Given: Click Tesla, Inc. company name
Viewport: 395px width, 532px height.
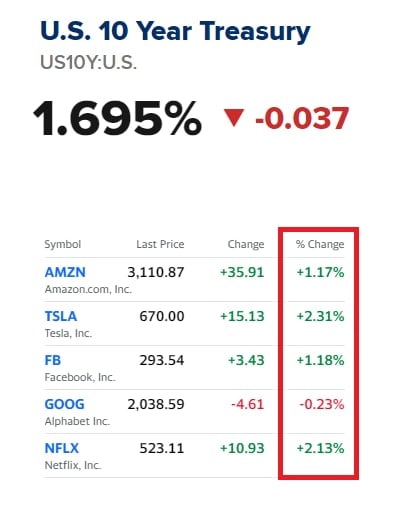Looking at the screenshot, I should click(68, 334).
